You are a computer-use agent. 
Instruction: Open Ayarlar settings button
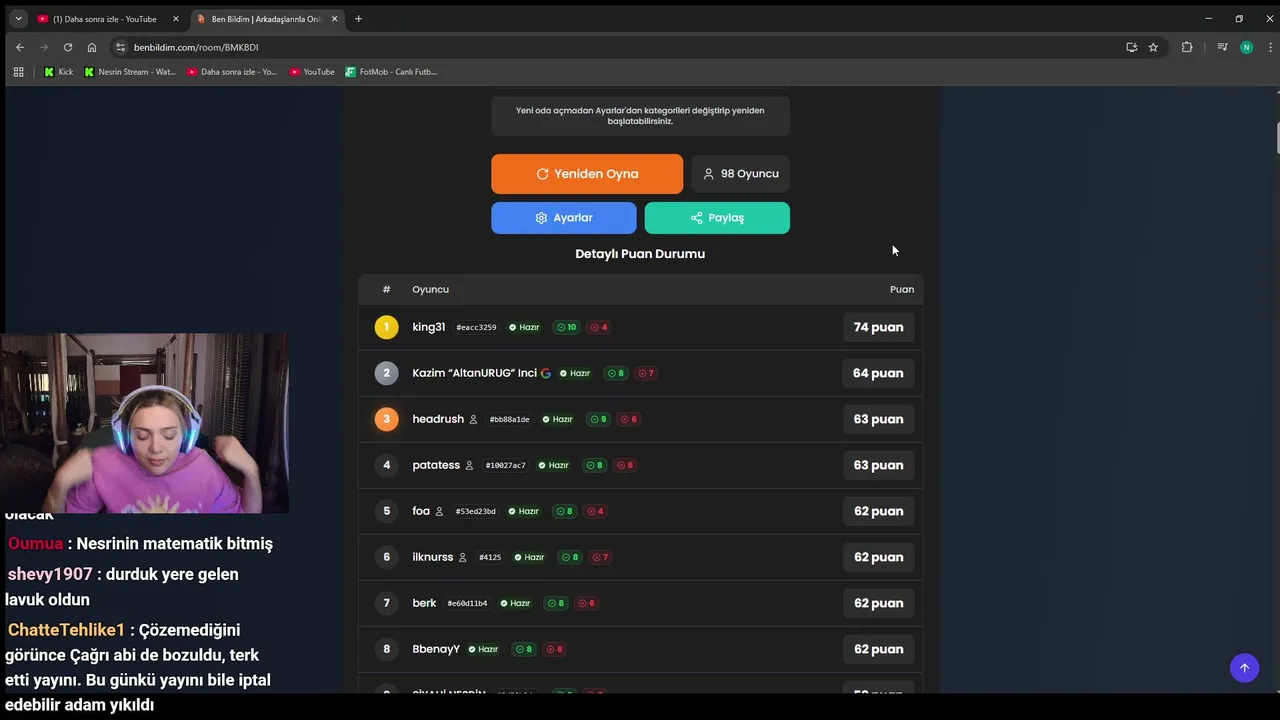pos(563,218)
